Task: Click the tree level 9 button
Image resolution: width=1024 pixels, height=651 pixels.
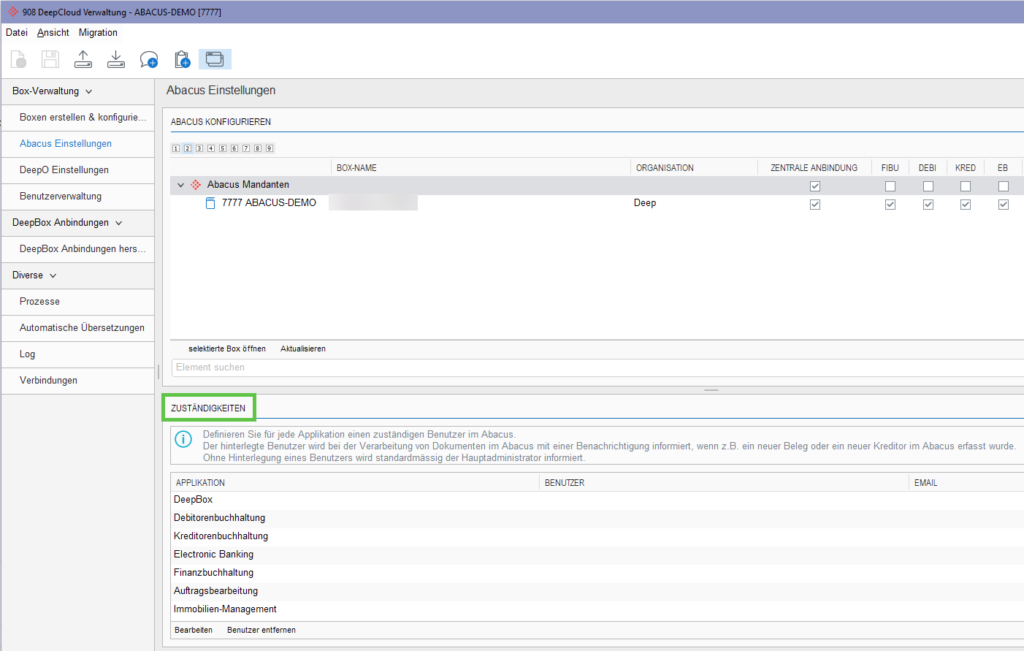Action: [270, 148]
